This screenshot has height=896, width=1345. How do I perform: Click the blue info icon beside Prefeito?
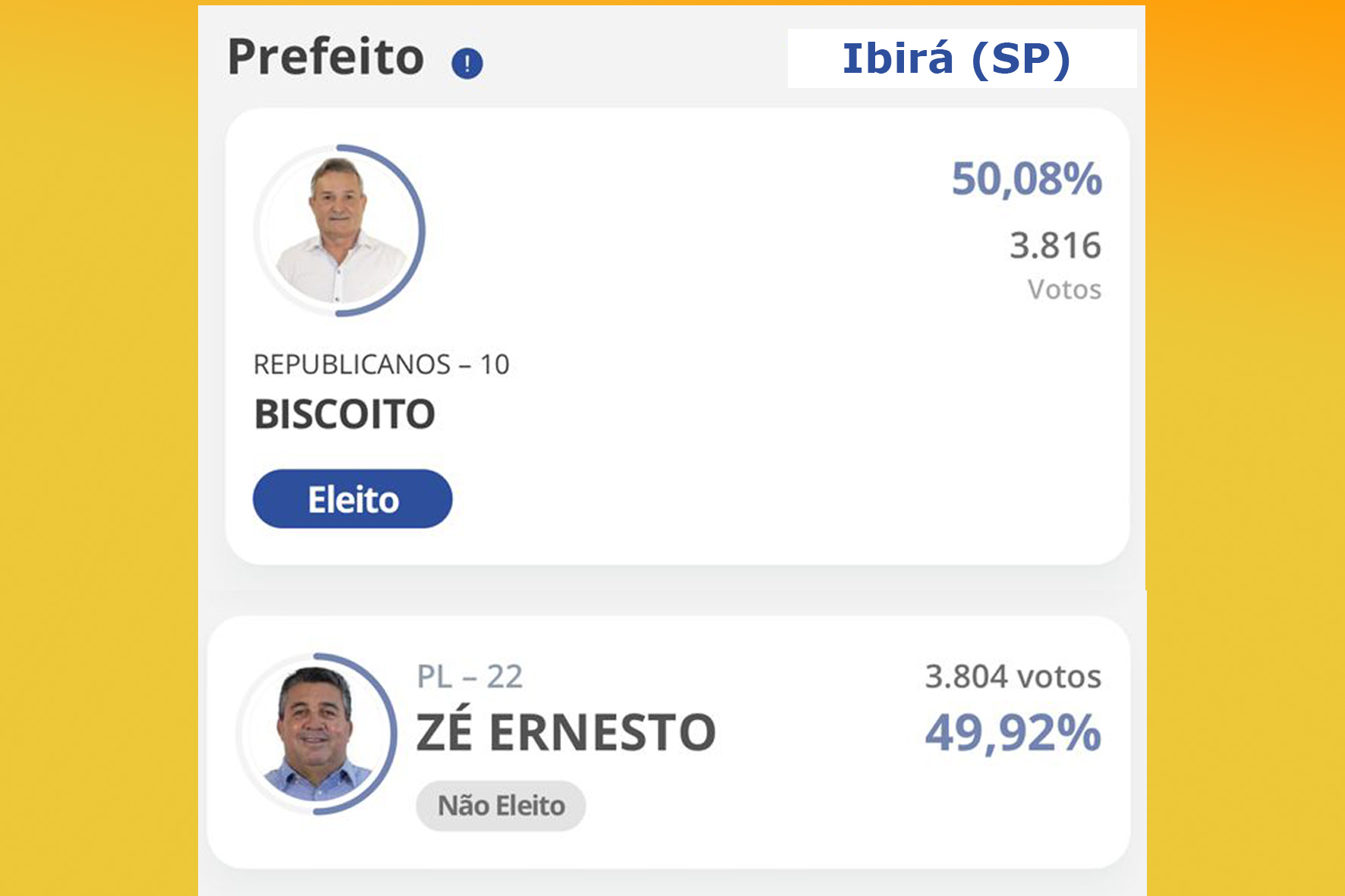[467, 64]
